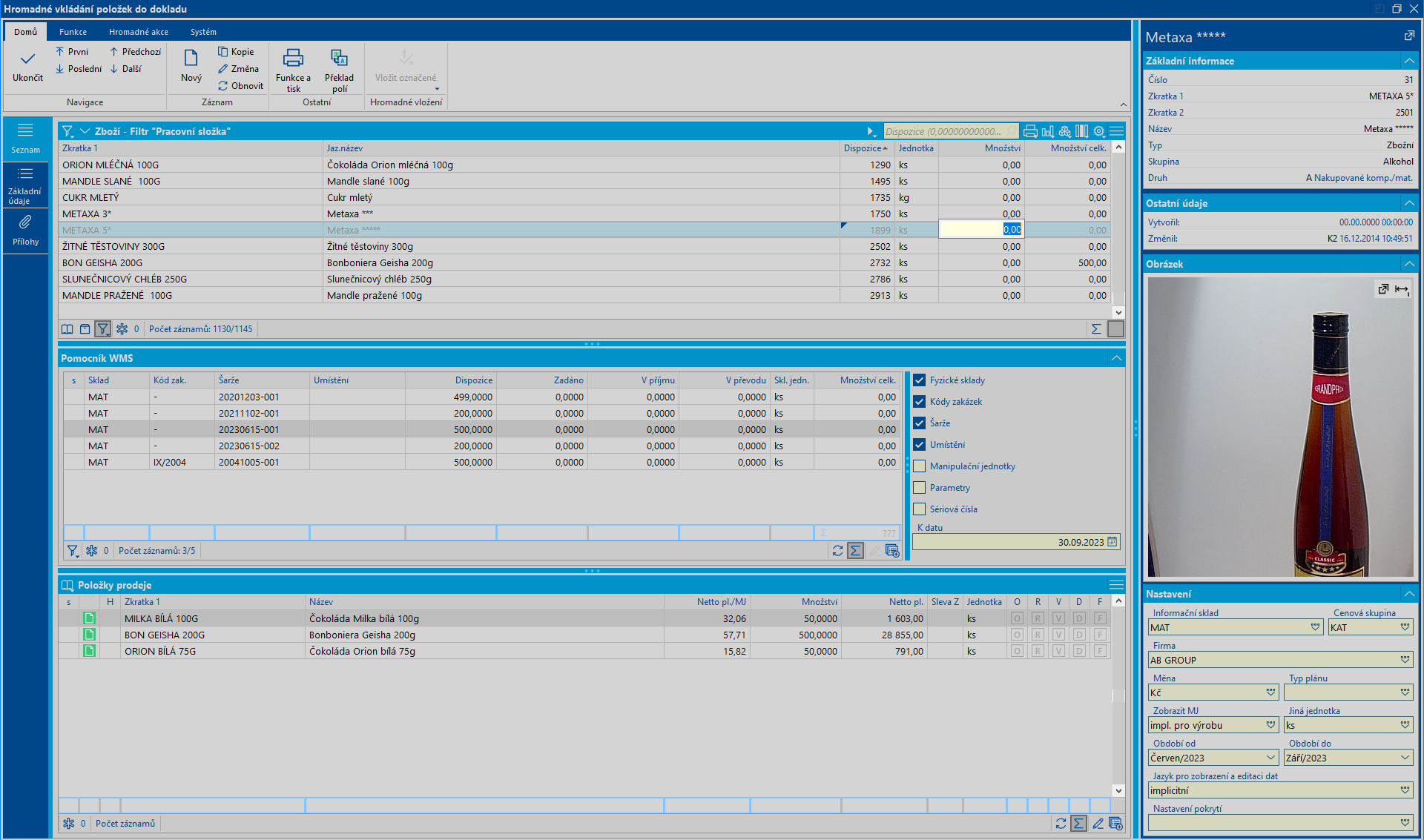The height and width of the screenshot is (840, 1424).
Task: Enable the Manipulační jednotky checkbox
Action: pyautogui.click(x=920, y=466)
